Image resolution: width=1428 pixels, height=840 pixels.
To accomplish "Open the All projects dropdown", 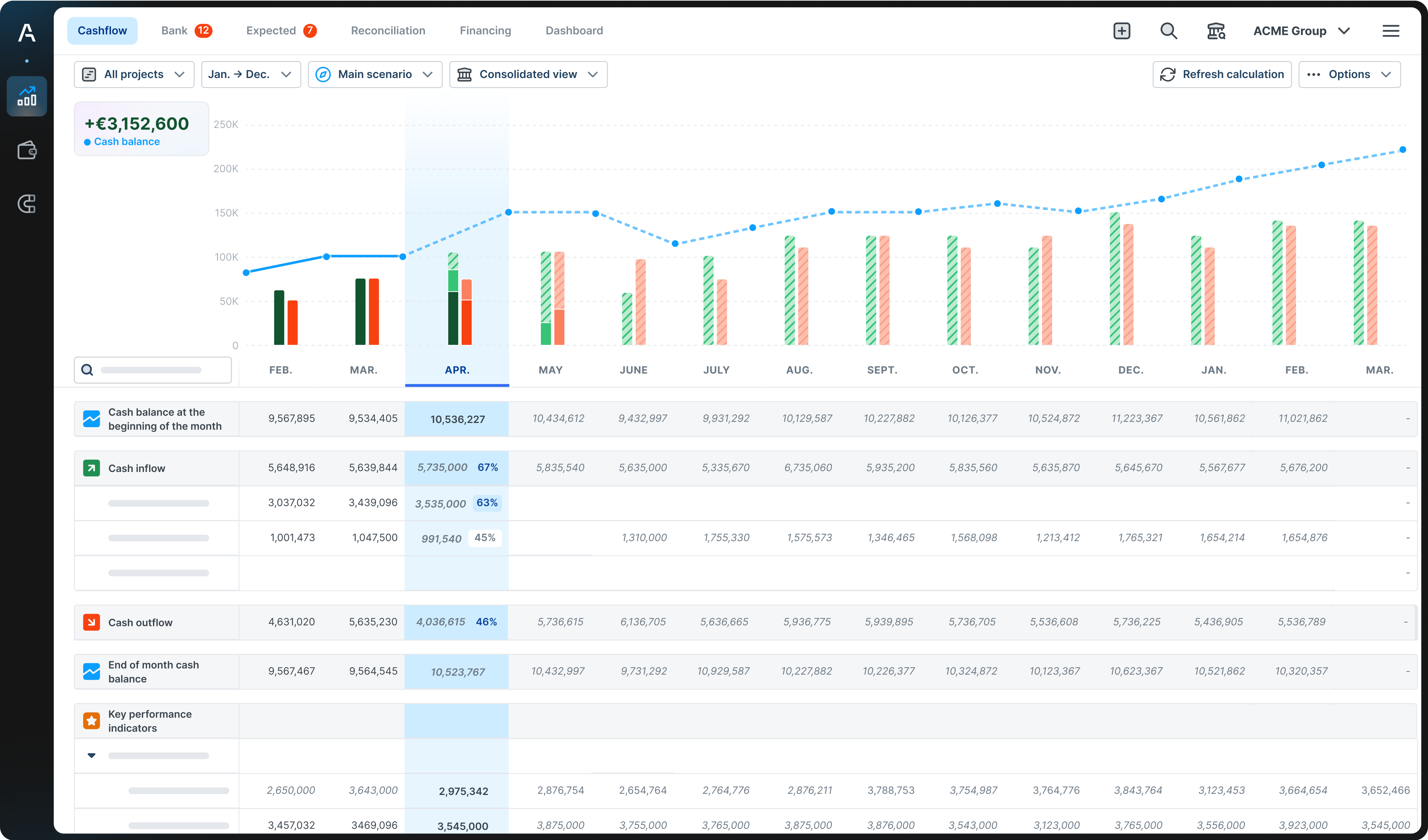I will pyautogui.click(x=134, y=74).
